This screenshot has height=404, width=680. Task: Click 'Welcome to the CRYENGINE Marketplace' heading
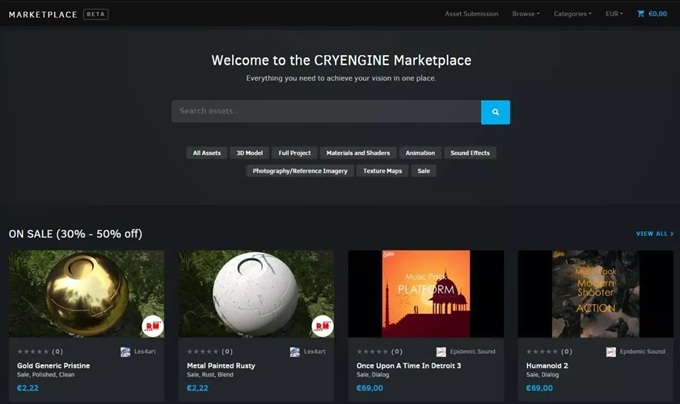click(x=341, y=60)
